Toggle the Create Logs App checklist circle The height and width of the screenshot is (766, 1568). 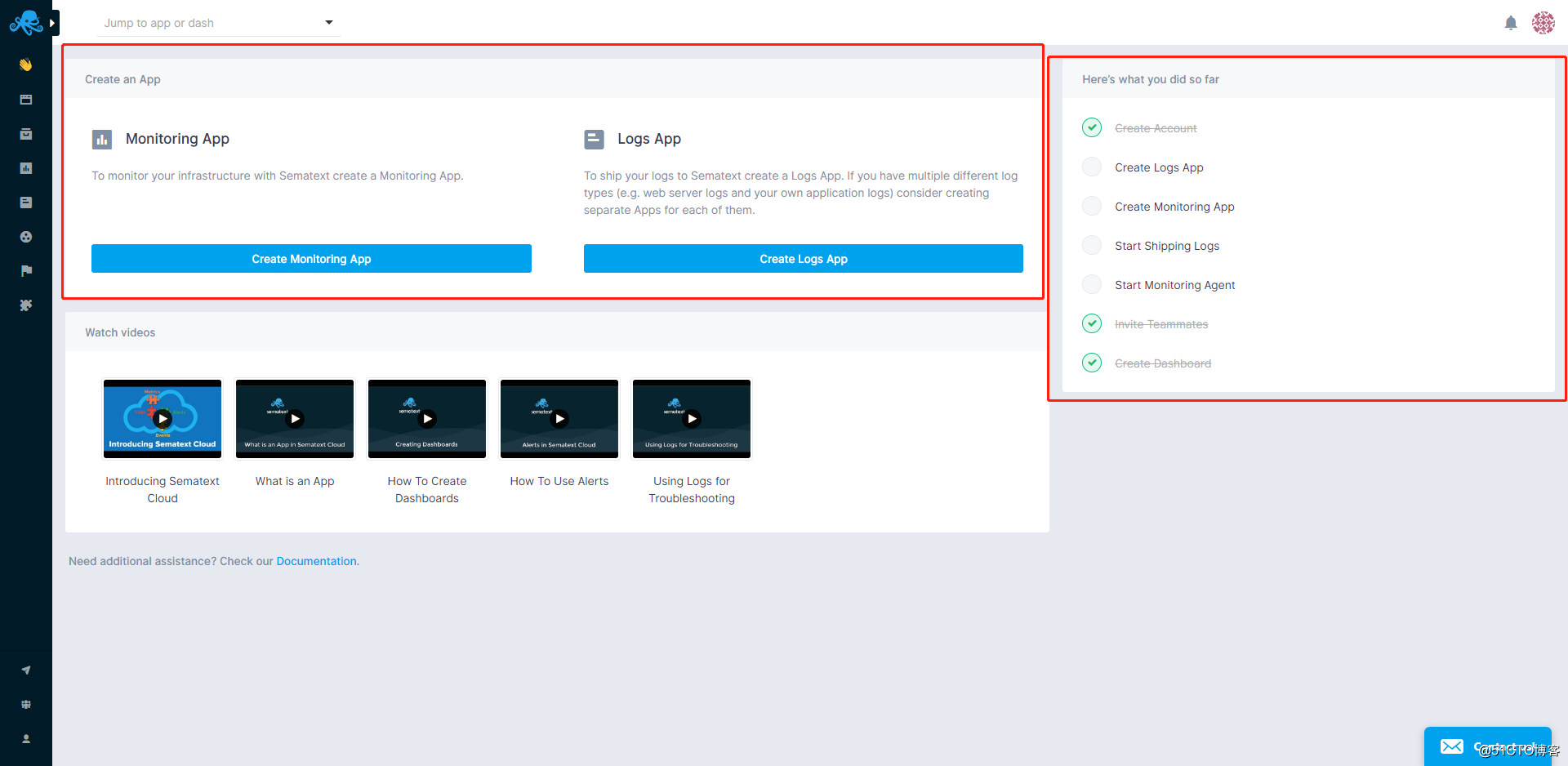coord(1092,167)
